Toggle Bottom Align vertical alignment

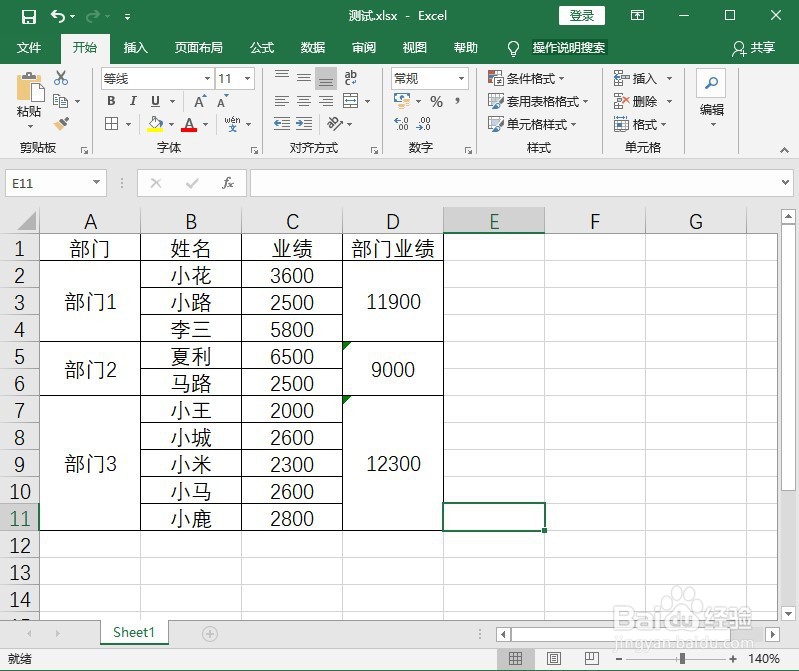point(326,78)
